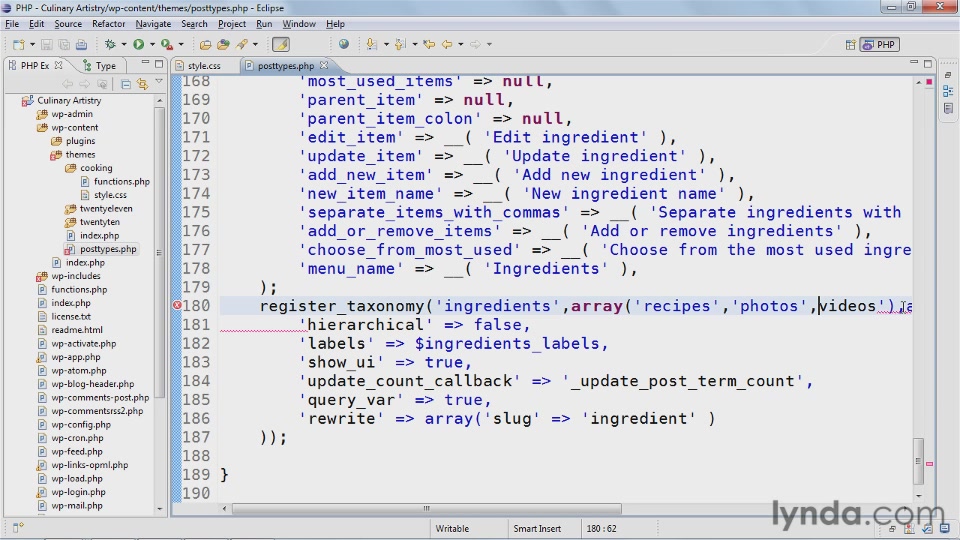This screenshot has height=540, width=960.
Task: Click the Save icon in toolbar
Action: [x=47, y=45]
